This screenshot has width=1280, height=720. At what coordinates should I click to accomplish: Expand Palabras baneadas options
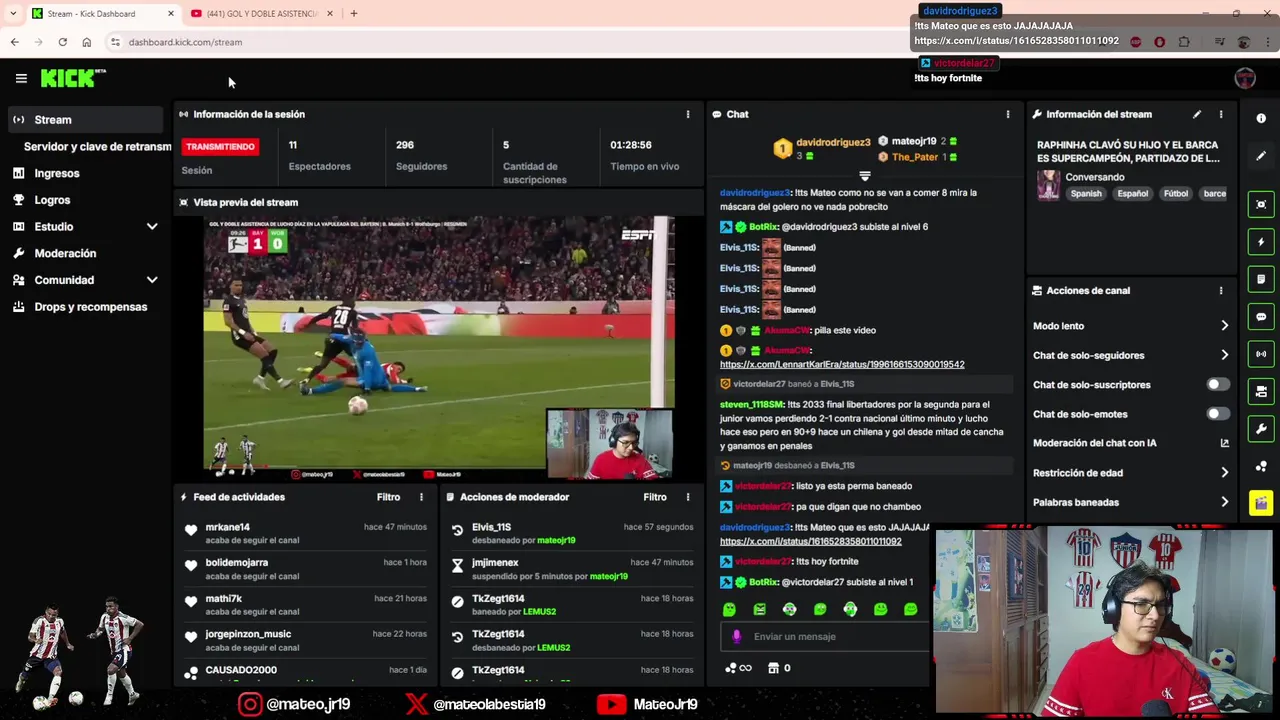1224,502
